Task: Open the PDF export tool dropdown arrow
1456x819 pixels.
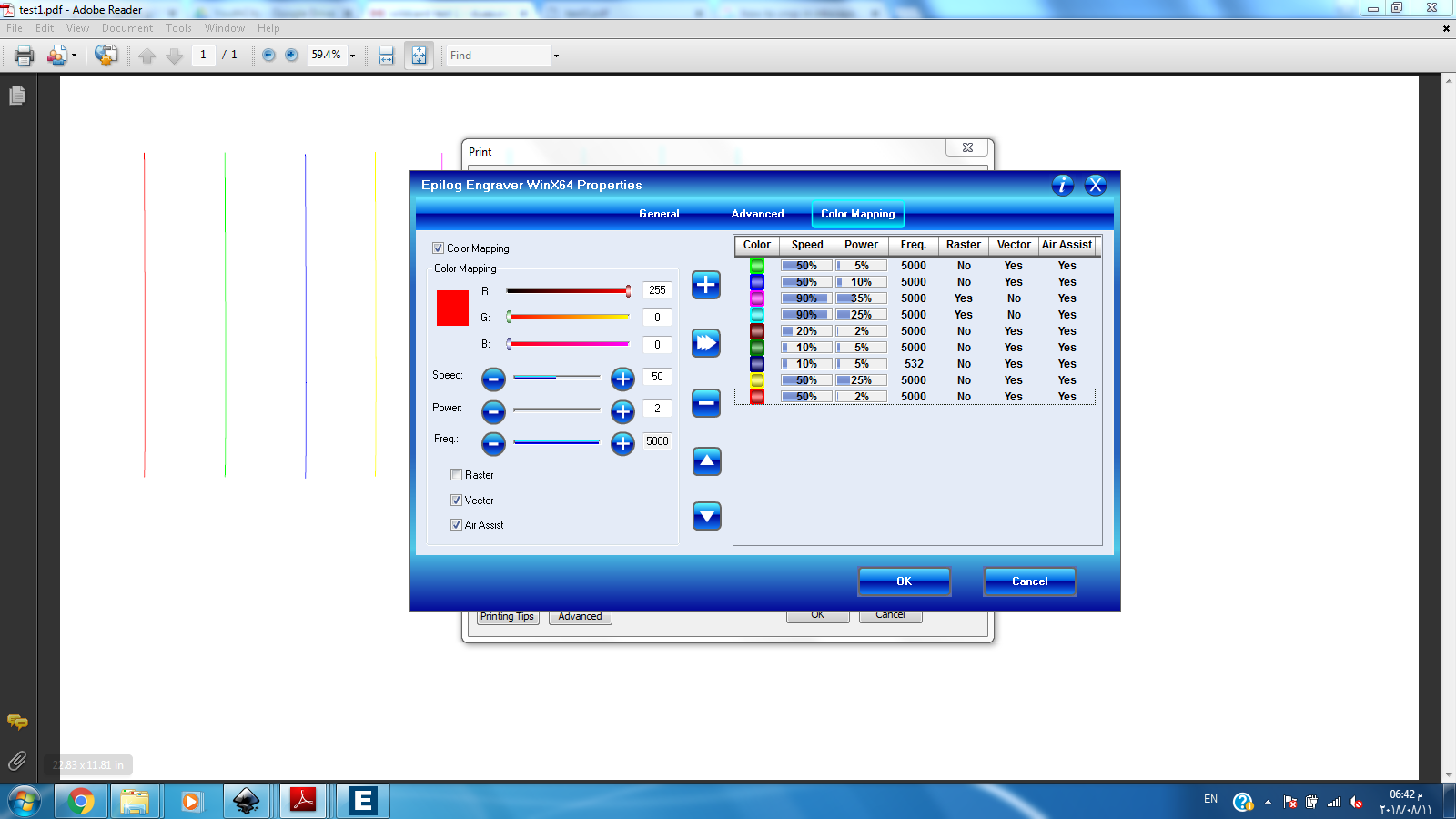Action: tap(74, 56)
